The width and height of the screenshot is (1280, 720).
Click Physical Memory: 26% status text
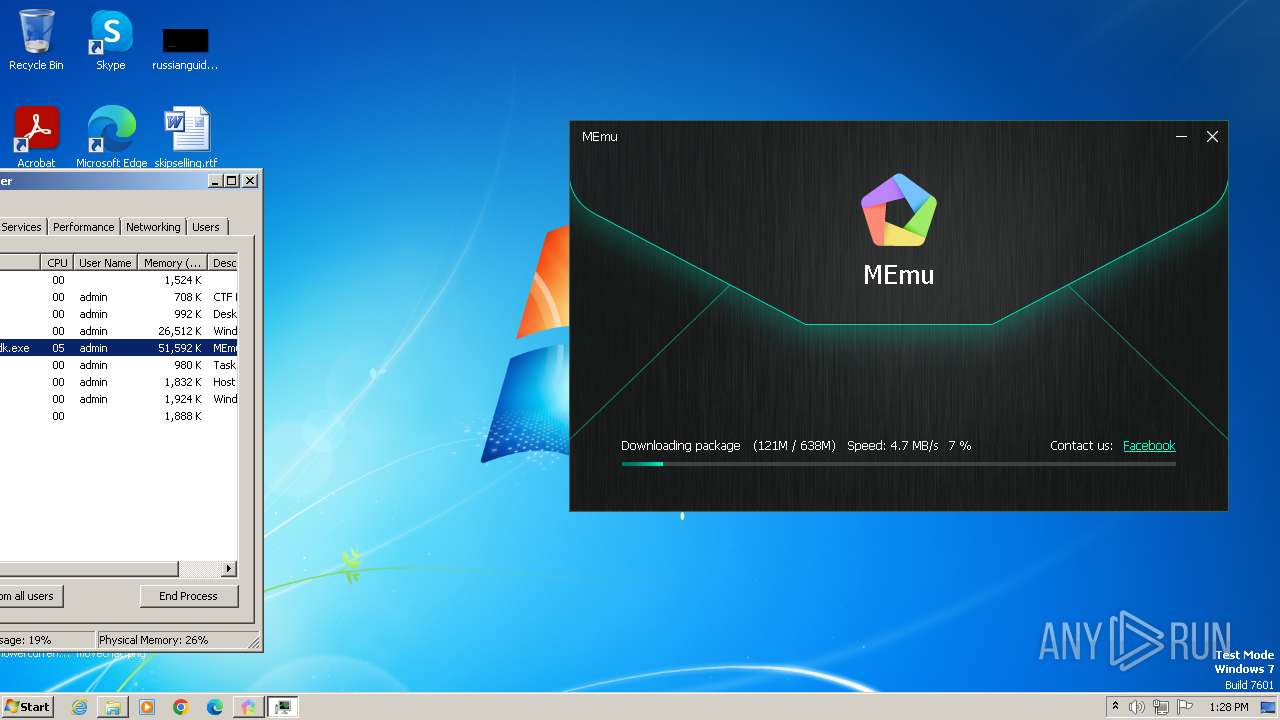pyautogui.click(x=153, y=640)
